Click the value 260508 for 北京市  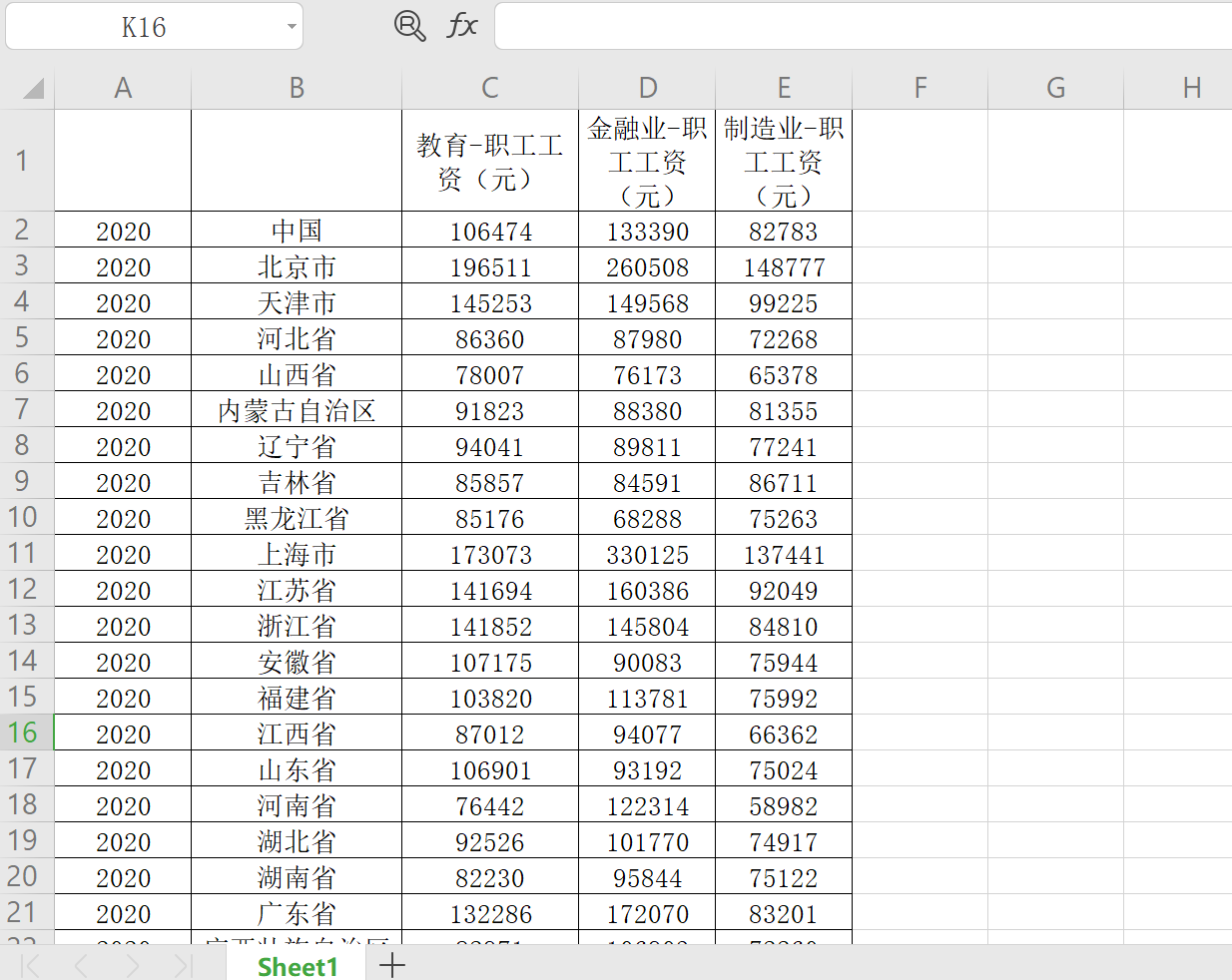[647, 266]
